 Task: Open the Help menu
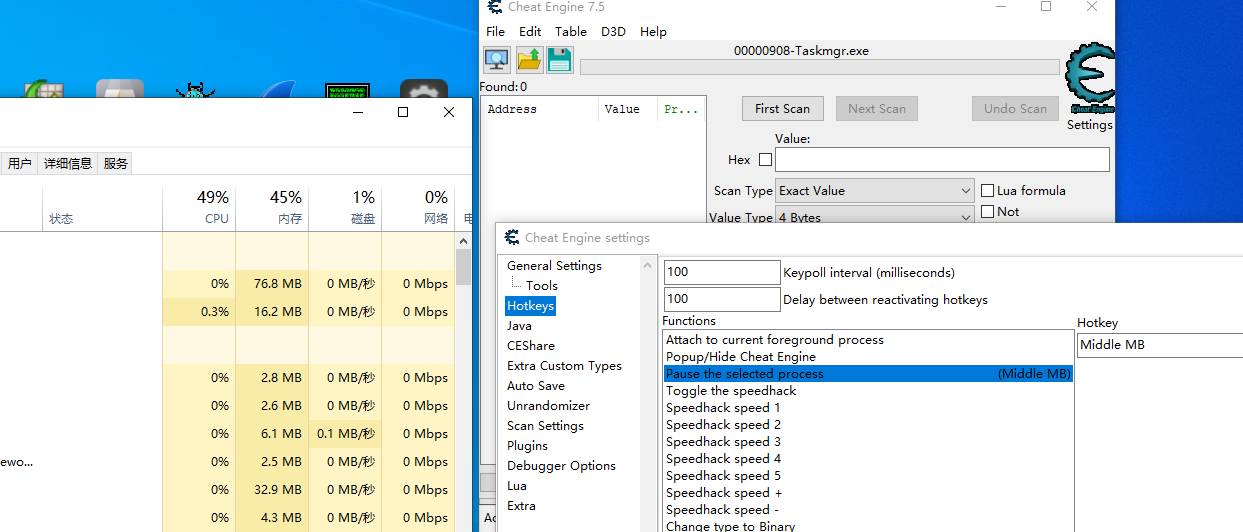(653, 32)
